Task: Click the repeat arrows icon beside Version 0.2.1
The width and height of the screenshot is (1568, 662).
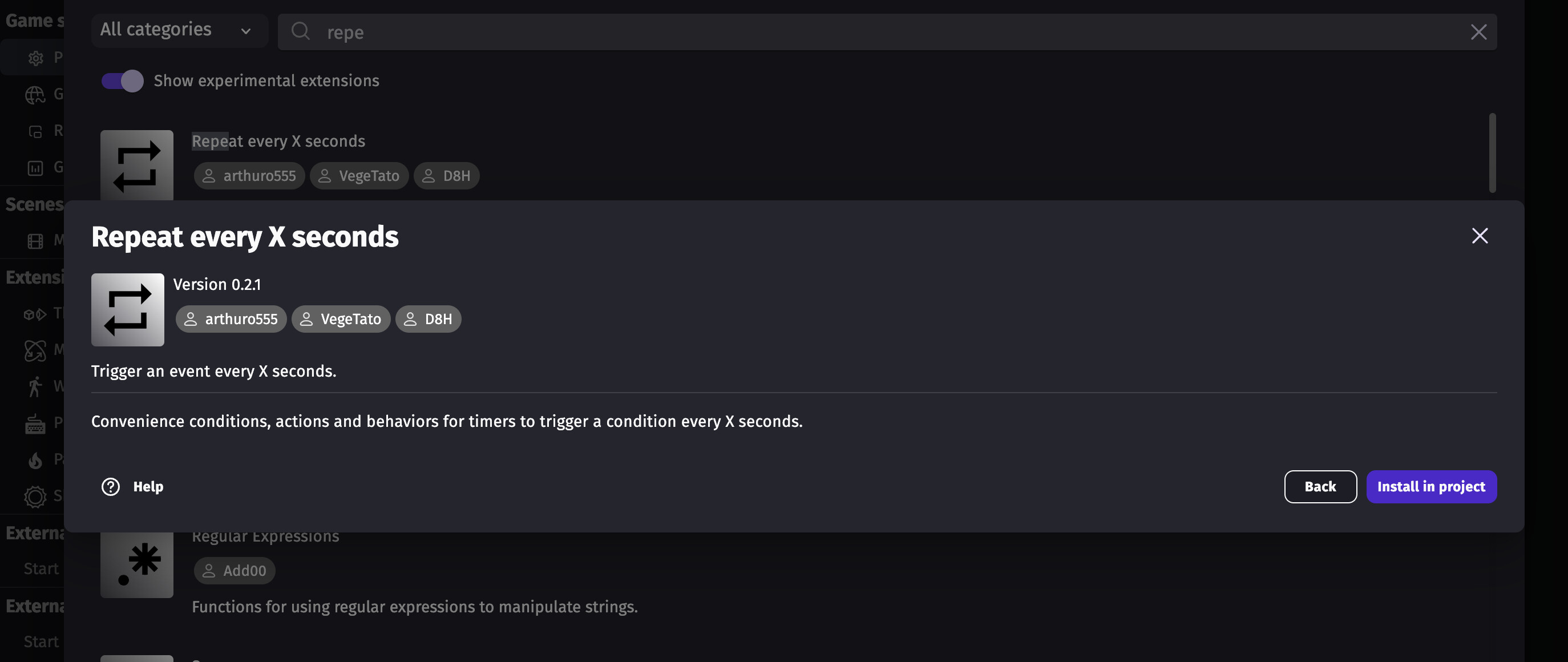Action: (x=128, y=310)
